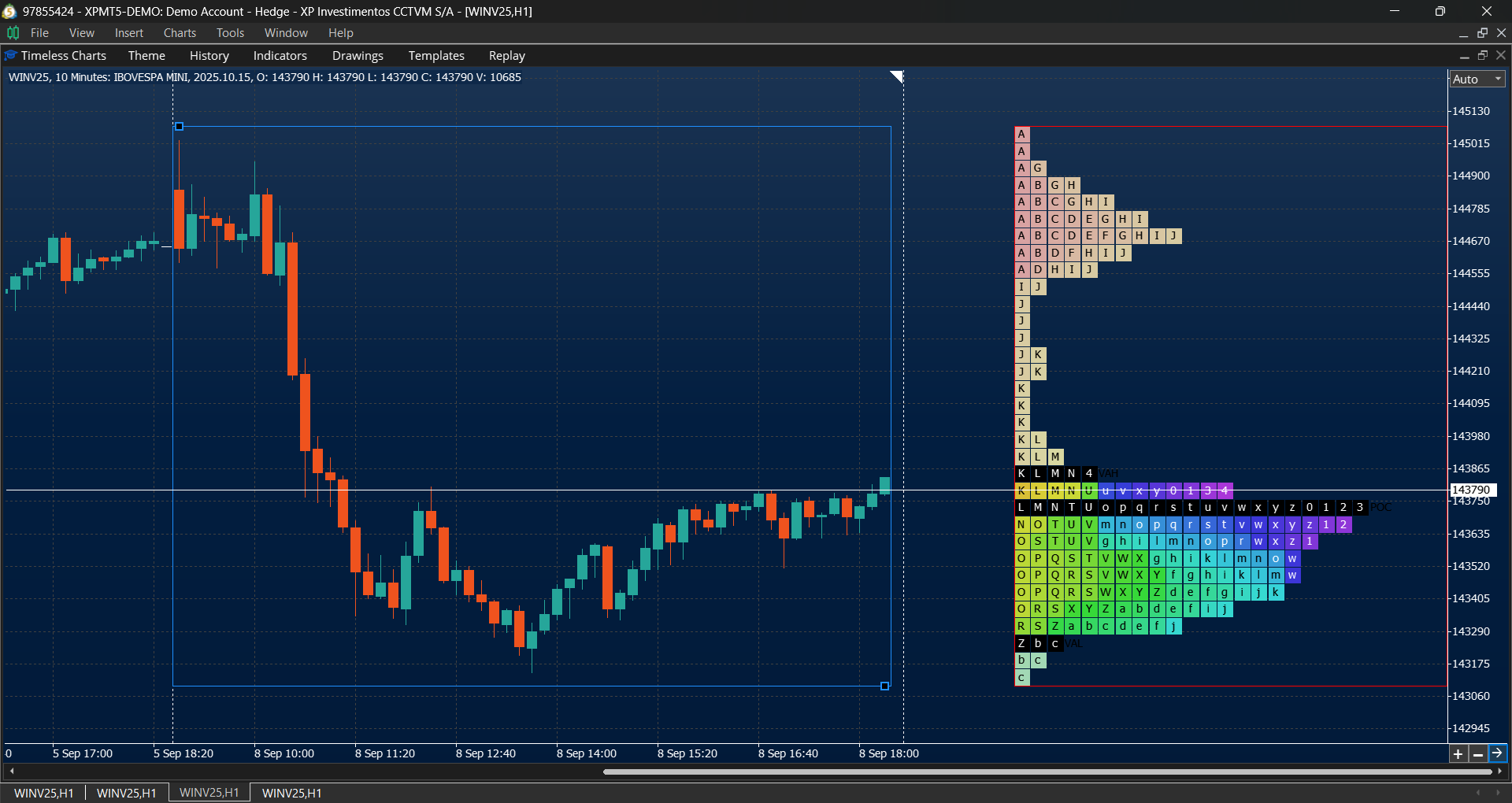Start Replay from the Timeless Charts toolbar

506,55
